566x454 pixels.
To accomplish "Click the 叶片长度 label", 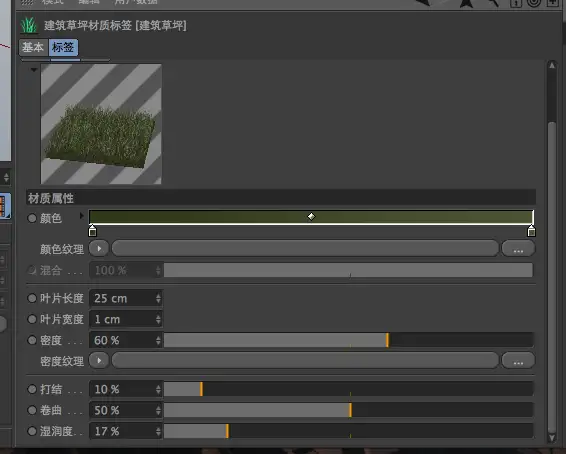I will [62, 298].
